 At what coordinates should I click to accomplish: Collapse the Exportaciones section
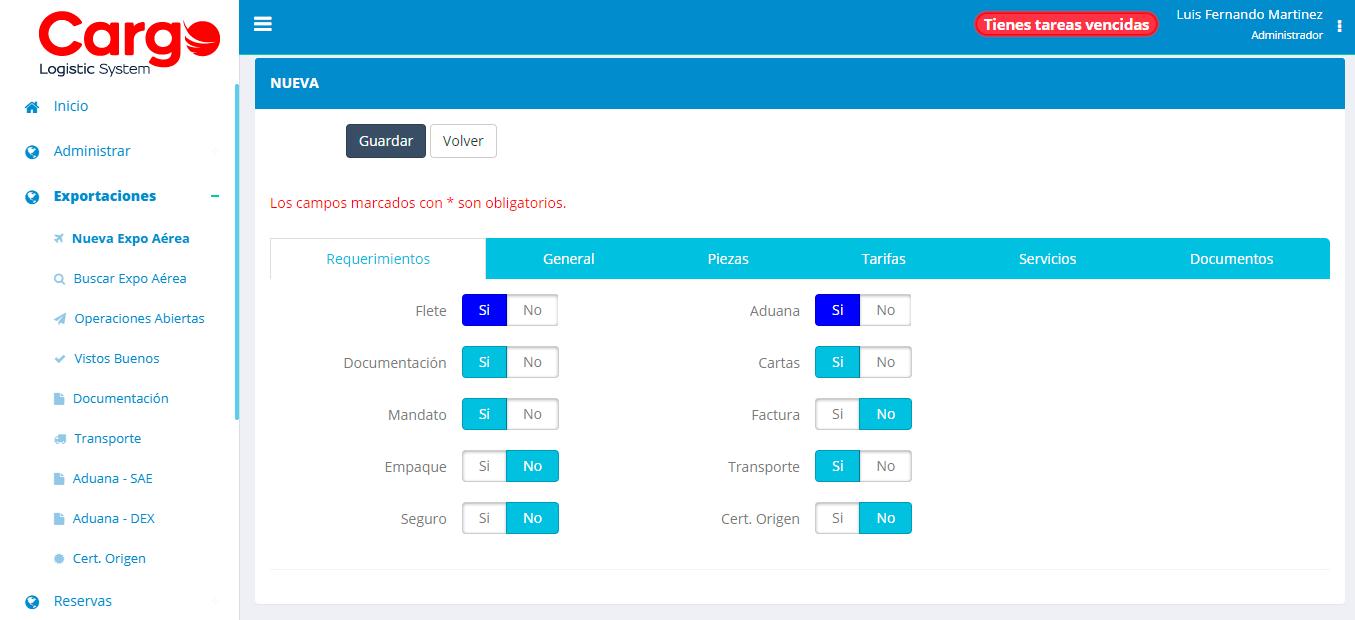(217, 196)
